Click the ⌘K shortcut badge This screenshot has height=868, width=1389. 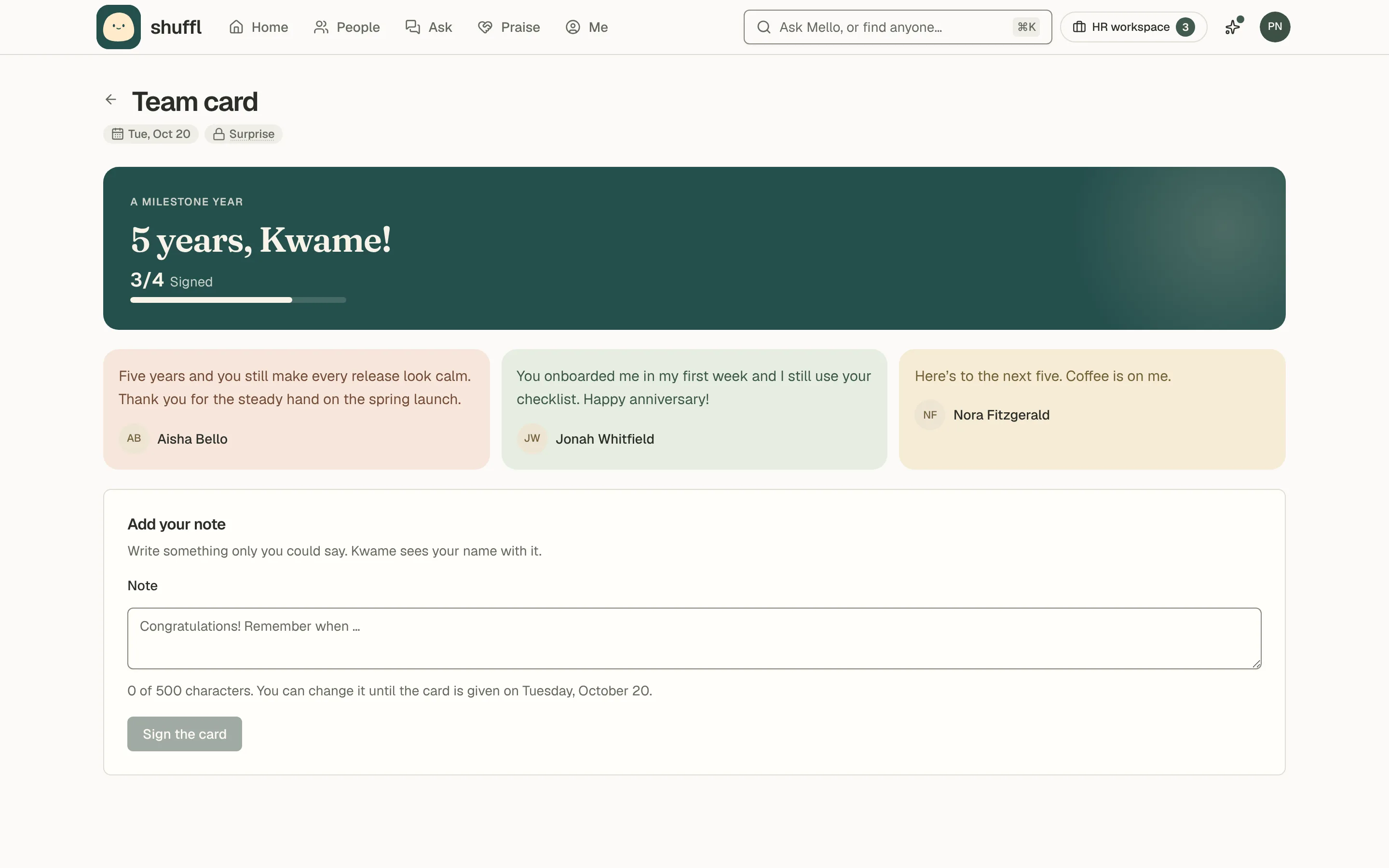1026,27
